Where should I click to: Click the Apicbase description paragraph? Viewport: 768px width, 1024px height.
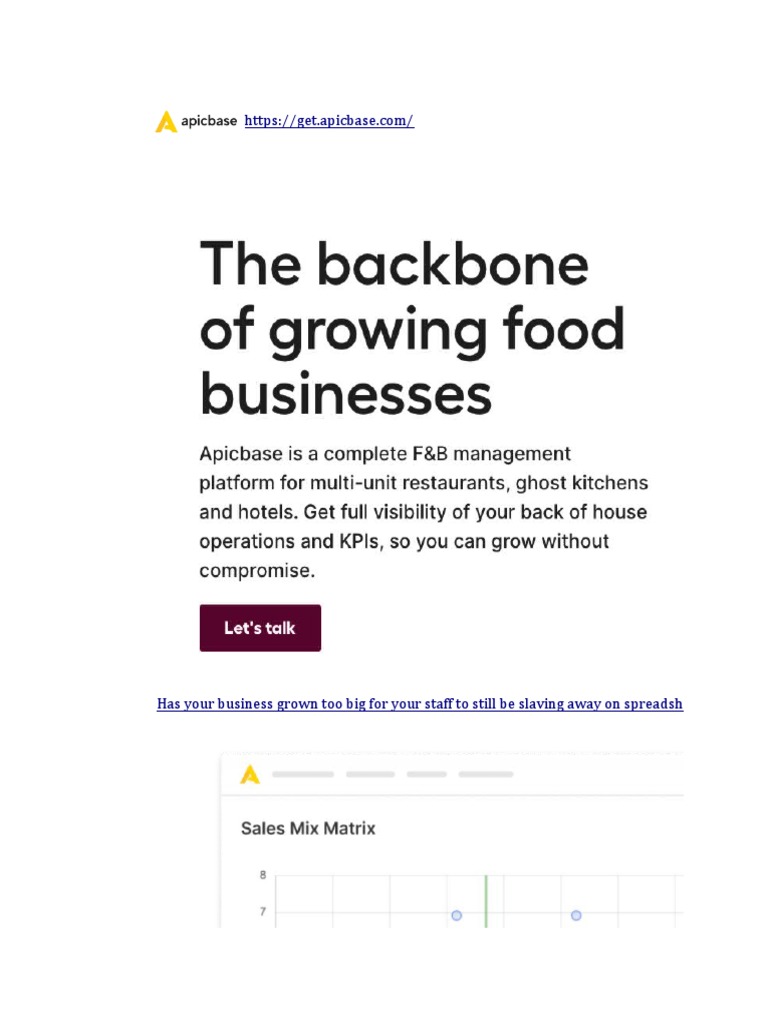[423, 512]
